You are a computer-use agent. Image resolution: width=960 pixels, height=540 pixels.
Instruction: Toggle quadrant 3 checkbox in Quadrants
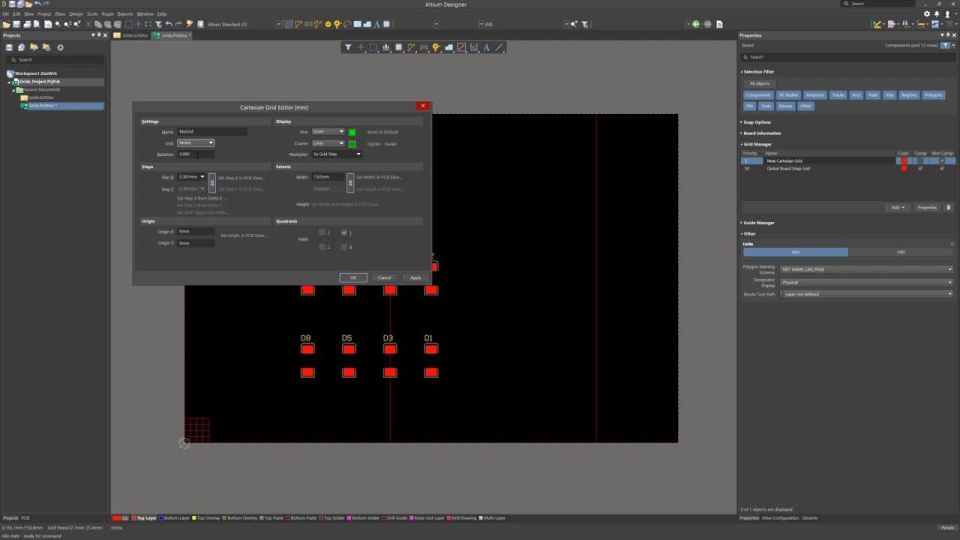322,247
